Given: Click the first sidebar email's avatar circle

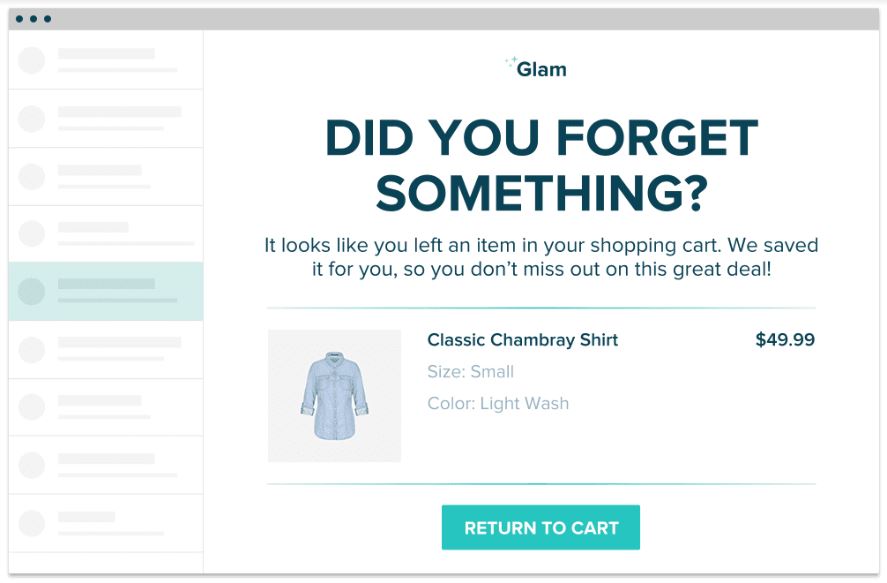Looking at the screenshot, I should click(x=32, y=60).
